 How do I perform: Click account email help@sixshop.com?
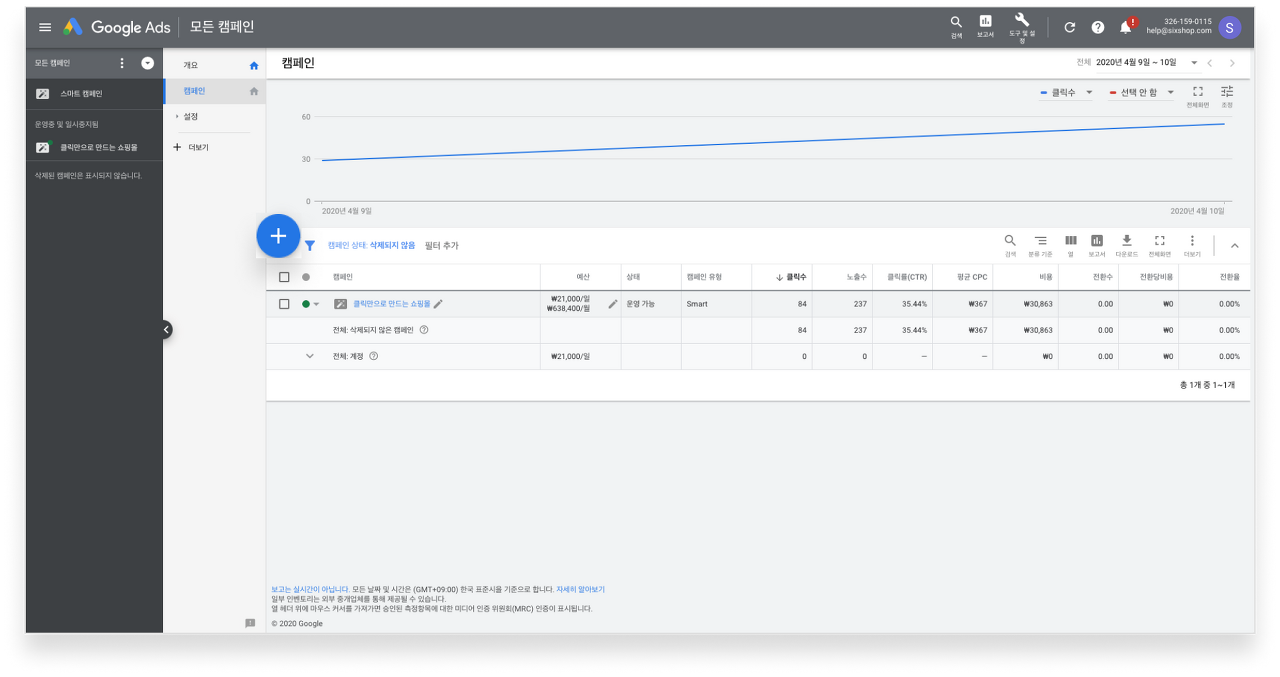tap(1178, 31)
